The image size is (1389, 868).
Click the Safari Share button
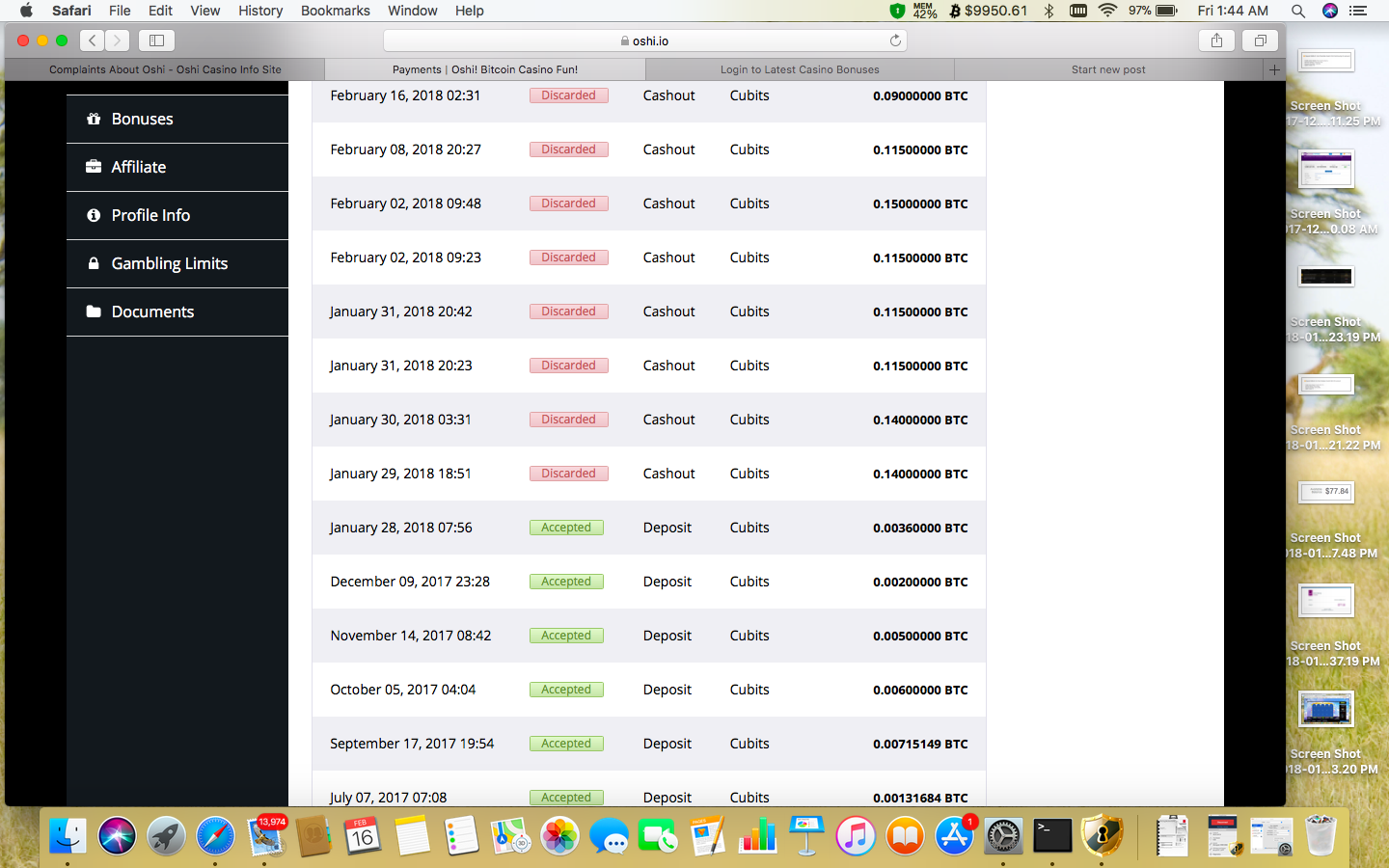(1216, 41)
